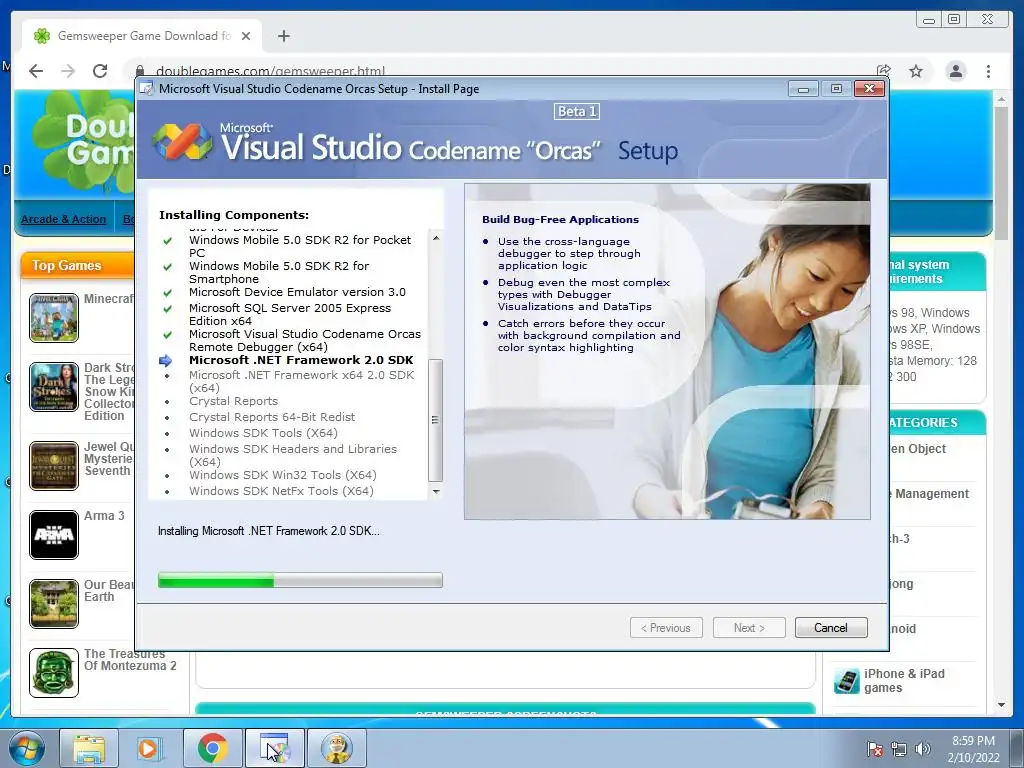Click checkmark beside Remote Debugger (x64)

168,334
